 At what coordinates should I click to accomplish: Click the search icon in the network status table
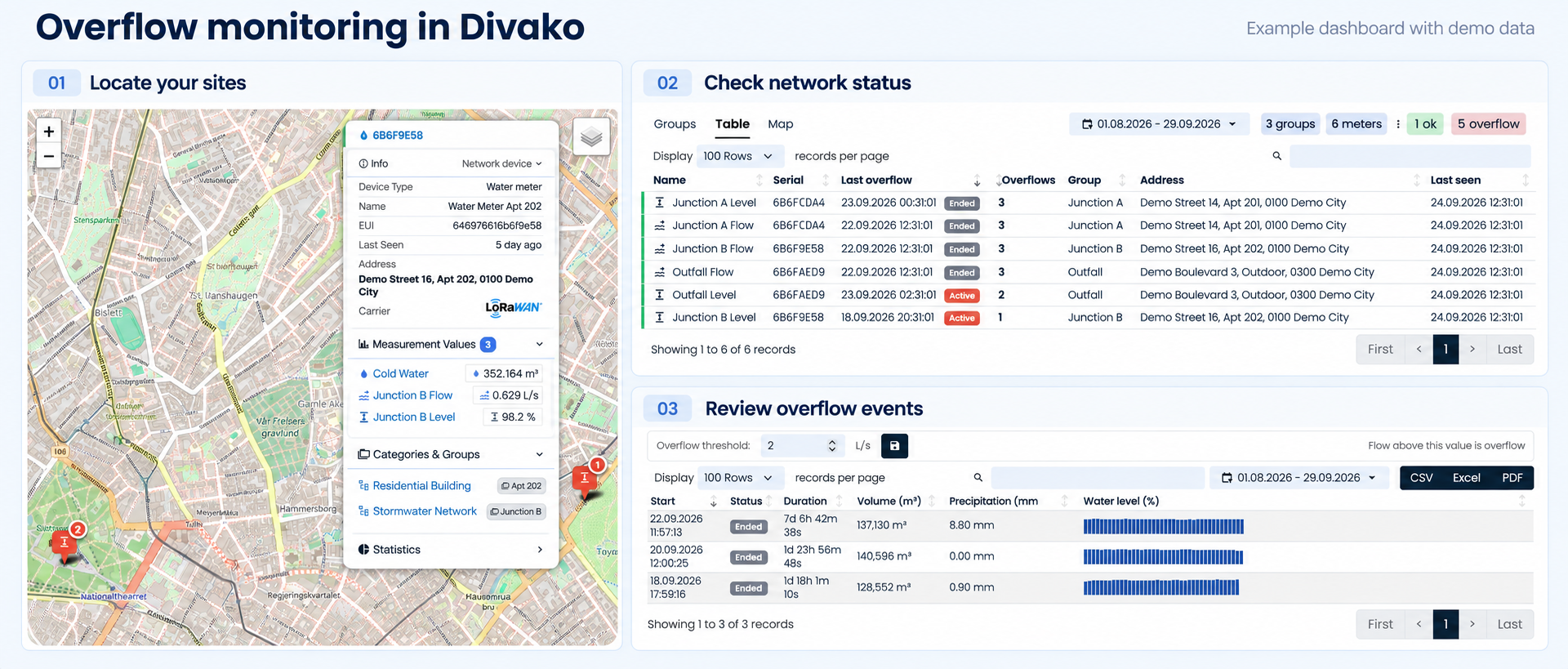point(1277,156)
